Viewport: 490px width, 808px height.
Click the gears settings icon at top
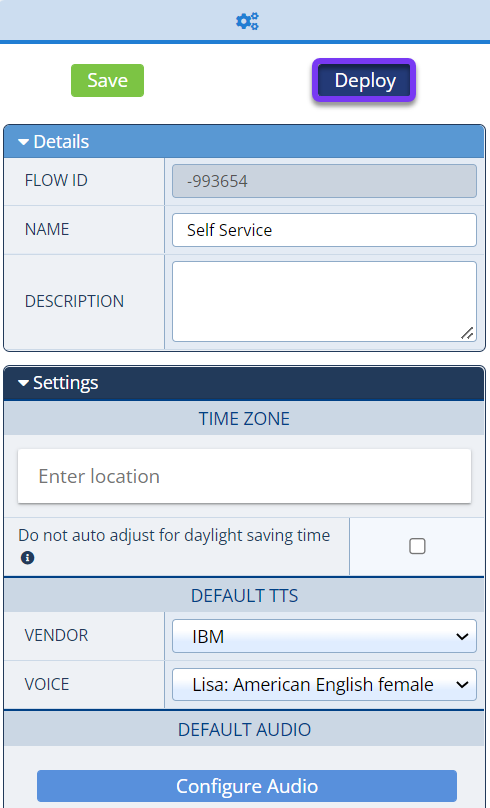247,21
